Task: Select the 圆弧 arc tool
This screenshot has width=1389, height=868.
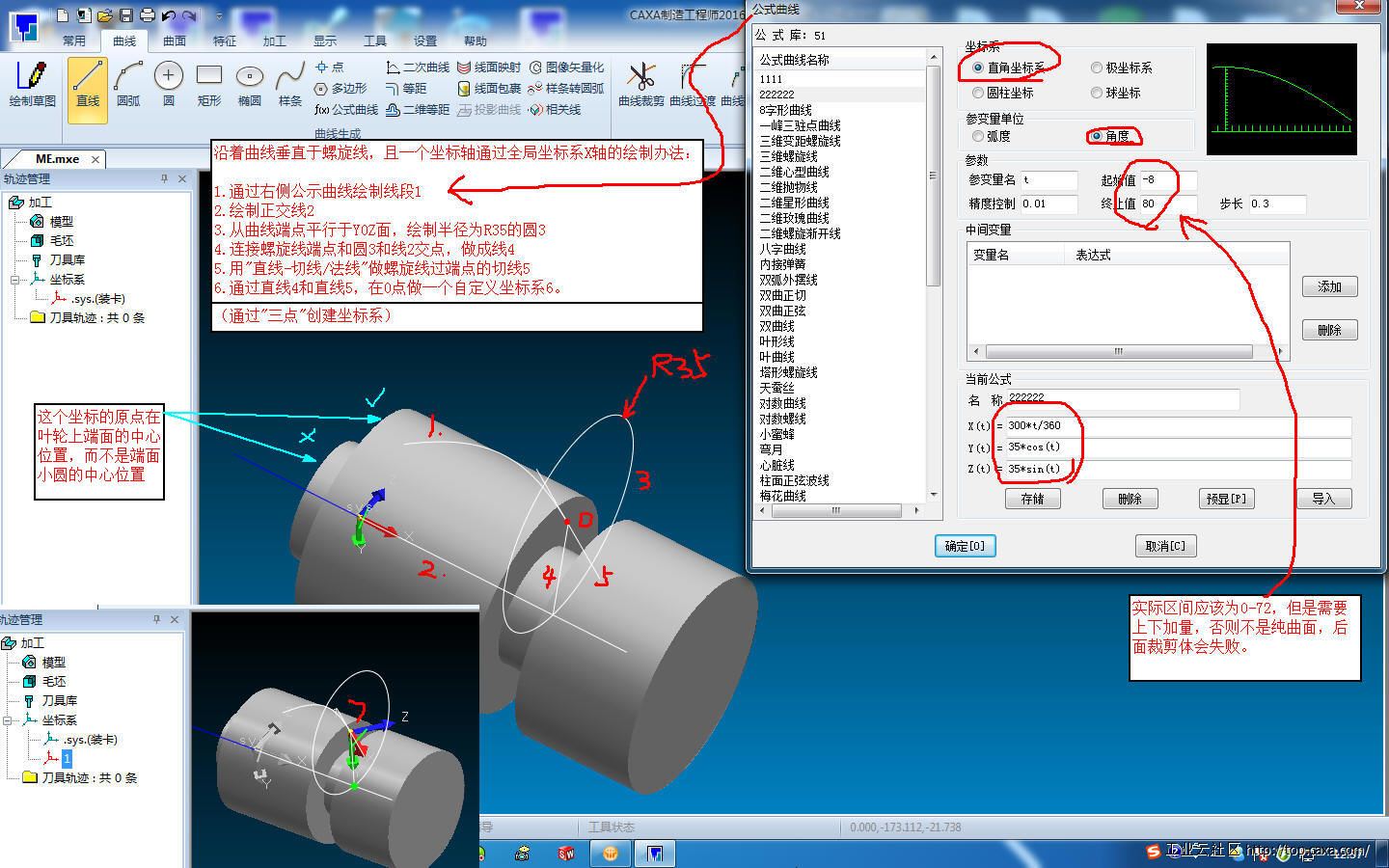Action: pyautogui.click(x=128, y=83)
